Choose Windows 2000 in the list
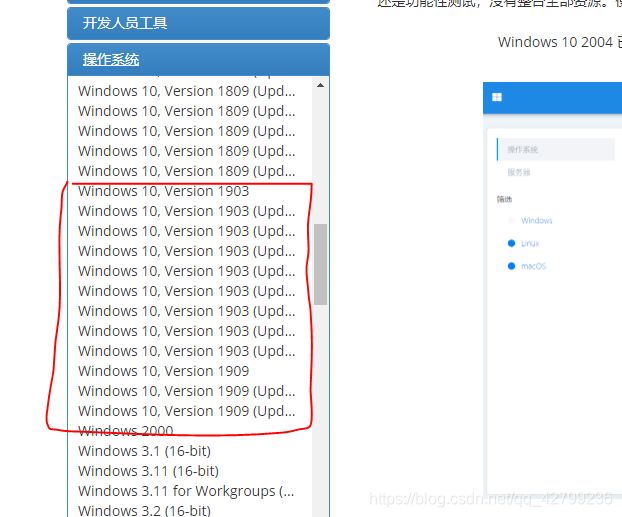Image resolution: width=622 pixels, height=517 pixels. coord(126,431)
